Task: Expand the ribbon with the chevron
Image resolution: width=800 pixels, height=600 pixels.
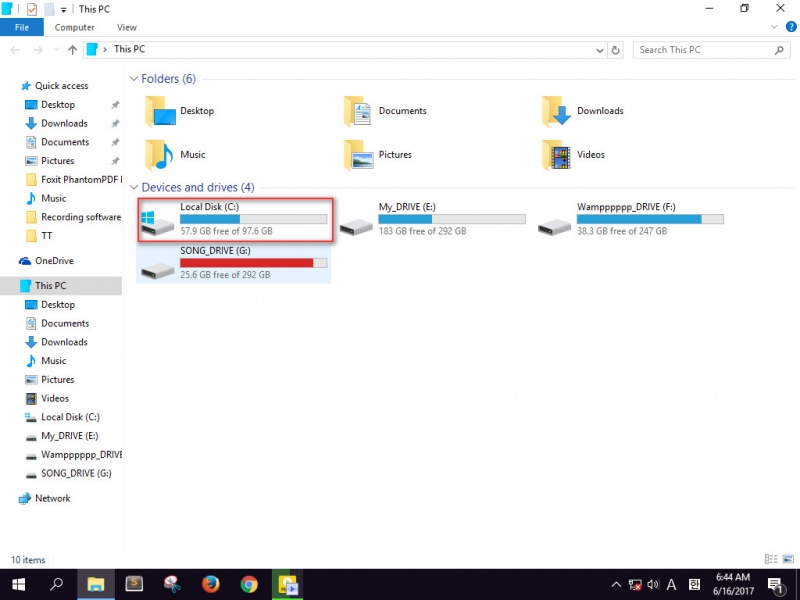Action: coord(774,27)
